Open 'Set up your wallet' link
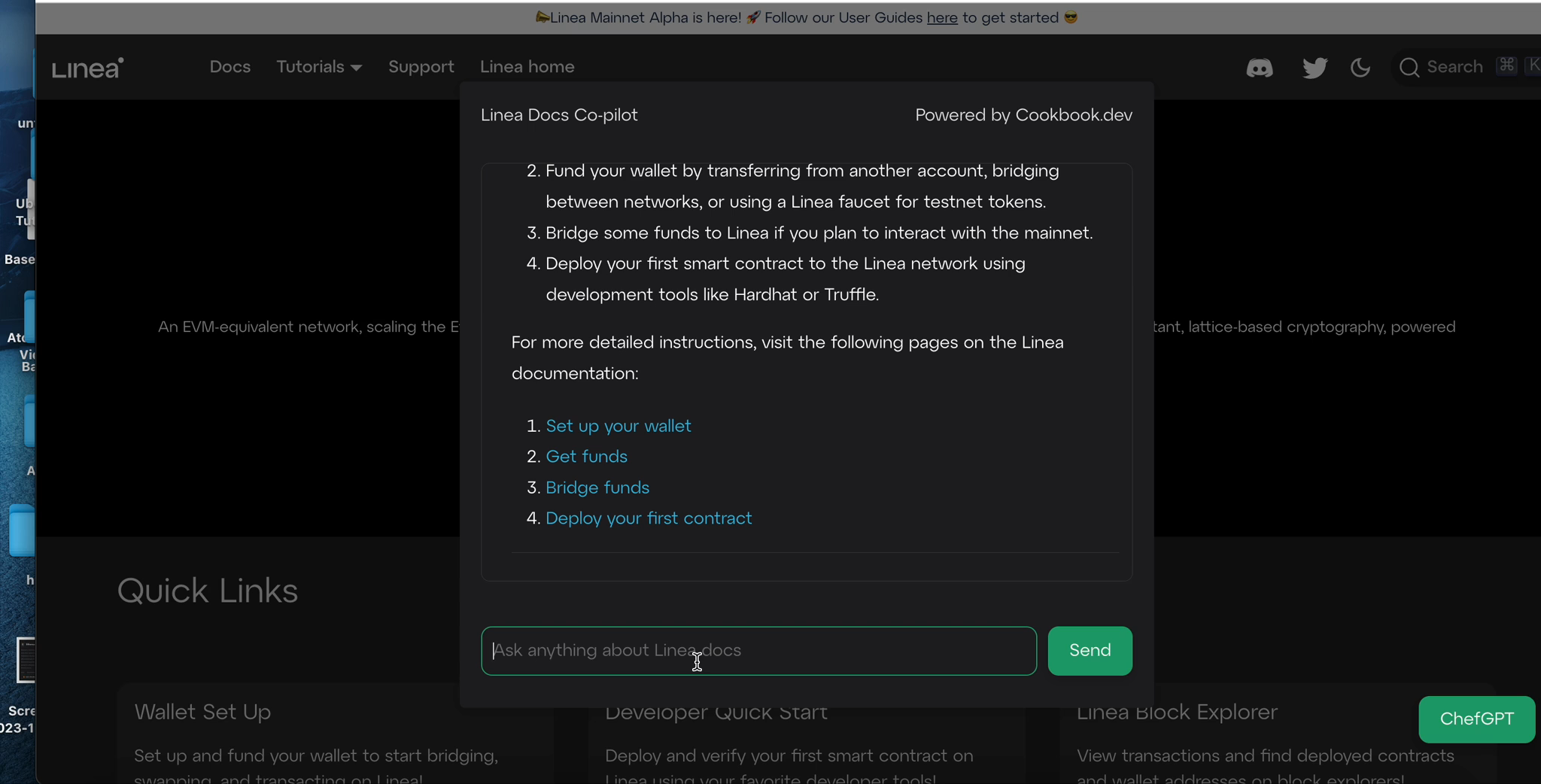Viewport: 1541px width, 784px height. pyautogui.click(x=619, y=426)
